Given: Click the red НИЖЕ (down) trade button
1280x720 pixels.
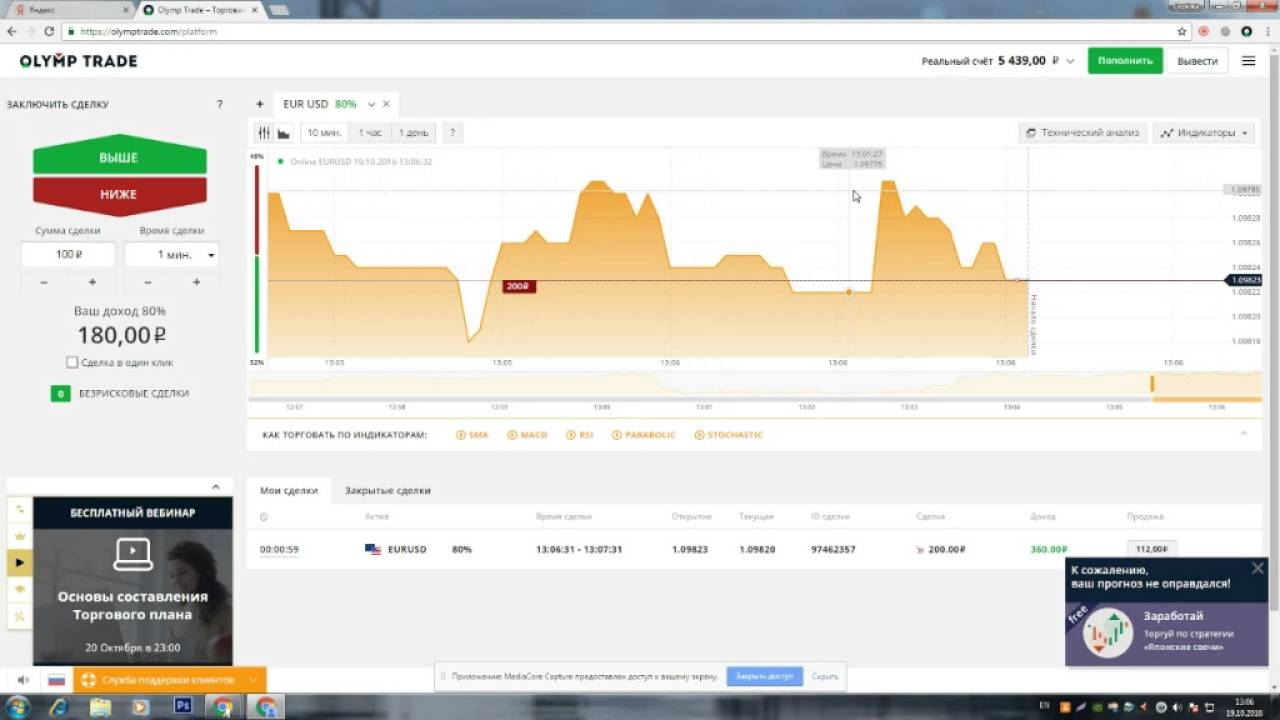Looking at the screenshot, I should tap(119, 194).
